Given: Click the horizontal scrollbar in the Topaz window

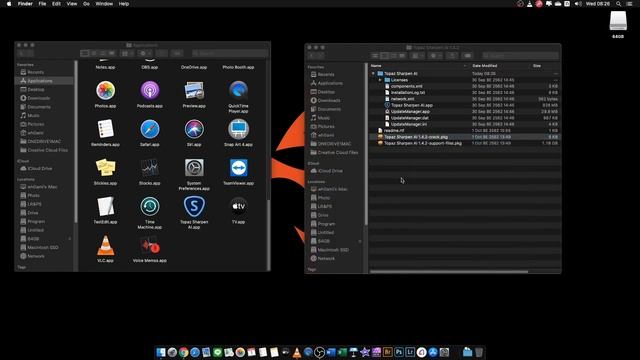Looking at the screenshot, I should point(449,271).
